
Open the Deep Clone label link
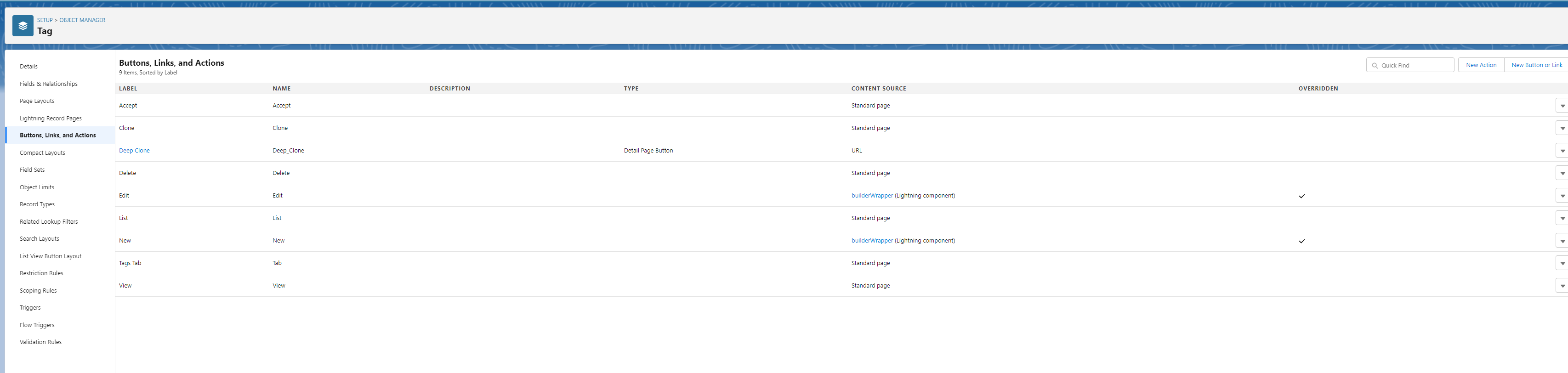[x=134, y=151]
